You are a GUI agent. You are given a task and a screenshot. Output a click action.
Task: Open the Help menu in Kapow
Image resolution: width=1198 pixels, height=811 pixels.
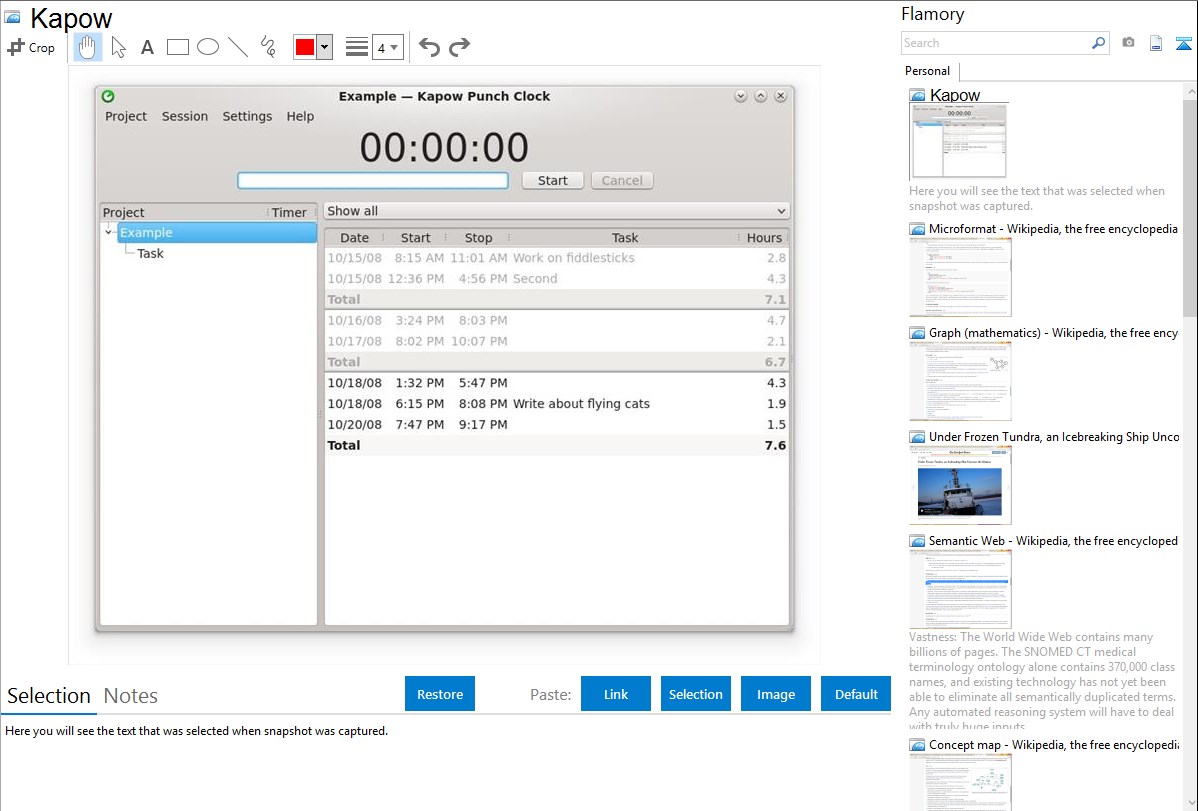tap(300, 116)
